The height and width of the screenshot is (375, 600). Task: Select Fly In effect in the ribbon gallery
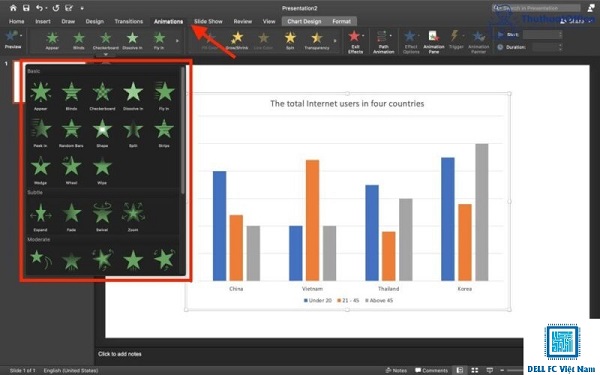click(x=159, y=41)
